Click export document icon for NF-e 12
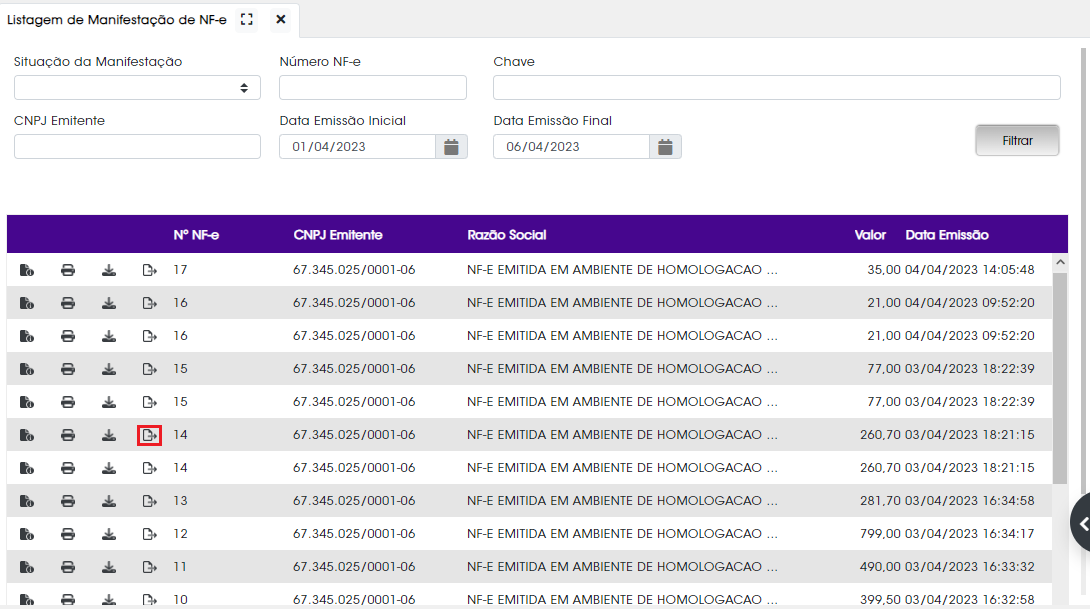This screenshot has width=1090, height=609. click(x=149, y=534)
